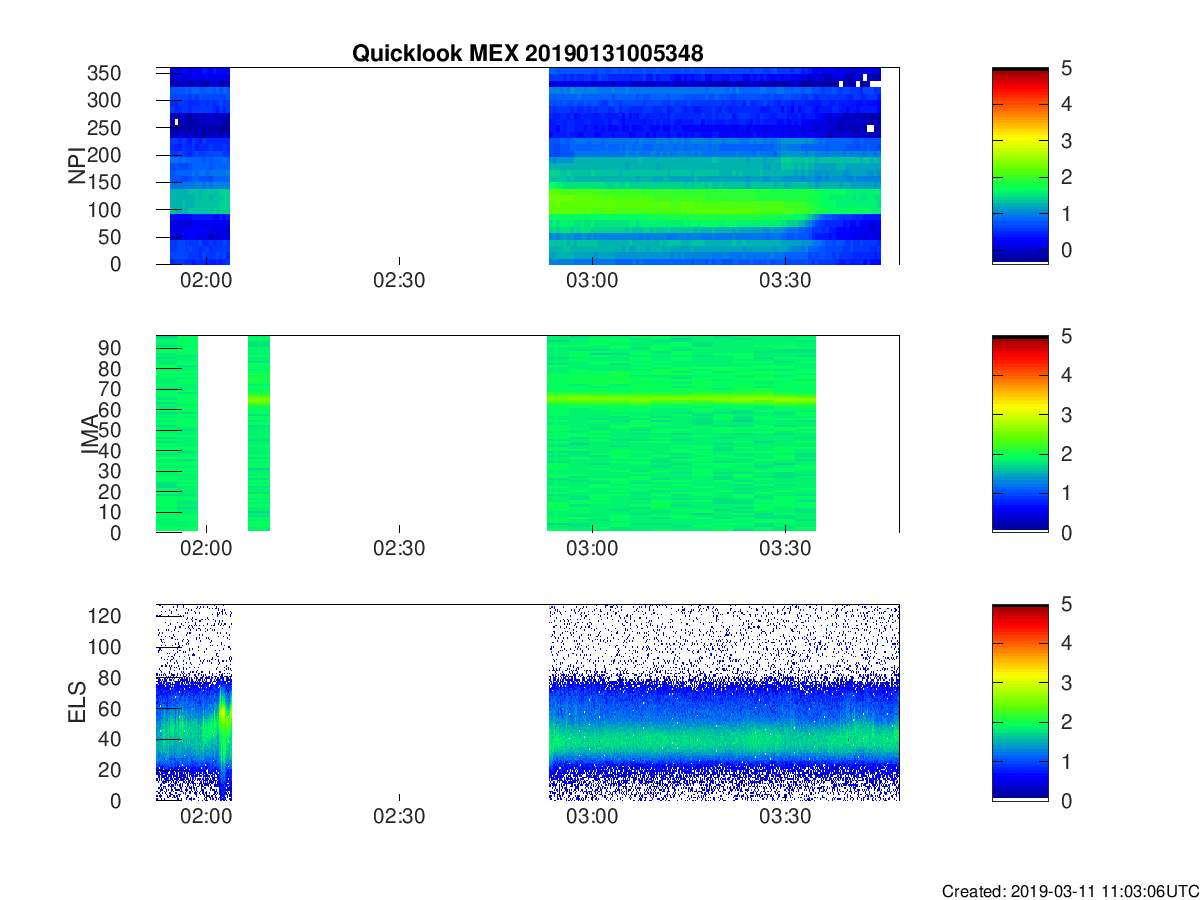Click the "02:30" time label under IMA panel
Screen dimensions: 1200x900
point(399,549)
